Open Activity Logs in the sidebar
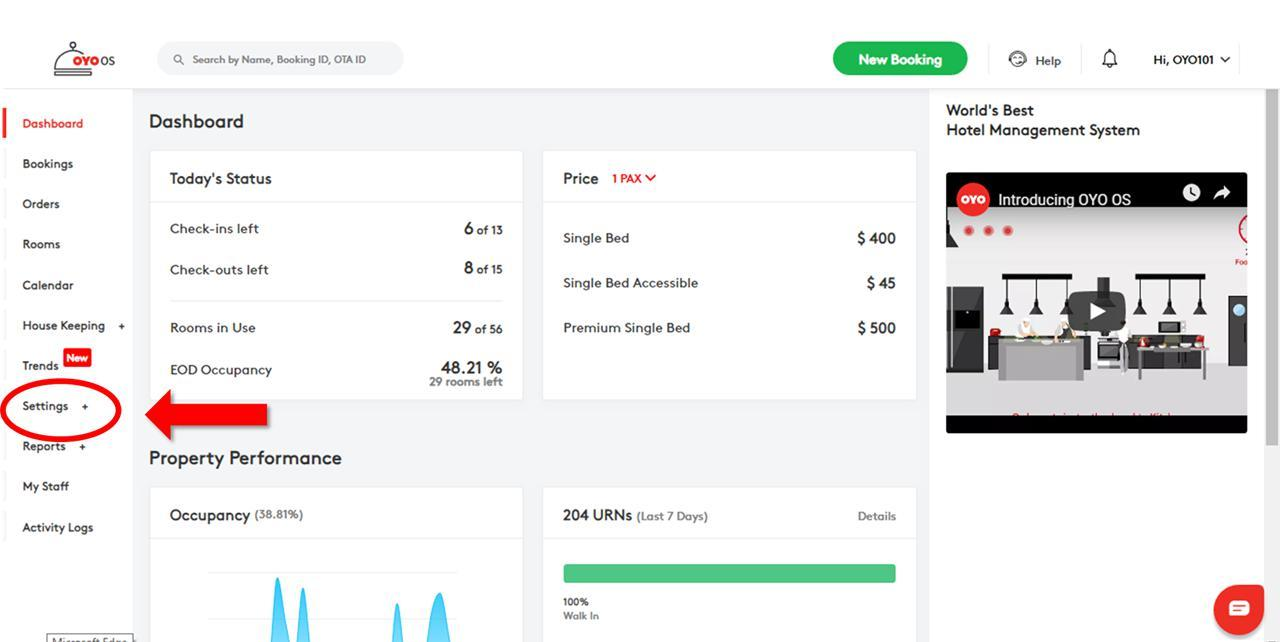 pyautogui.click(x=57, y=527)
